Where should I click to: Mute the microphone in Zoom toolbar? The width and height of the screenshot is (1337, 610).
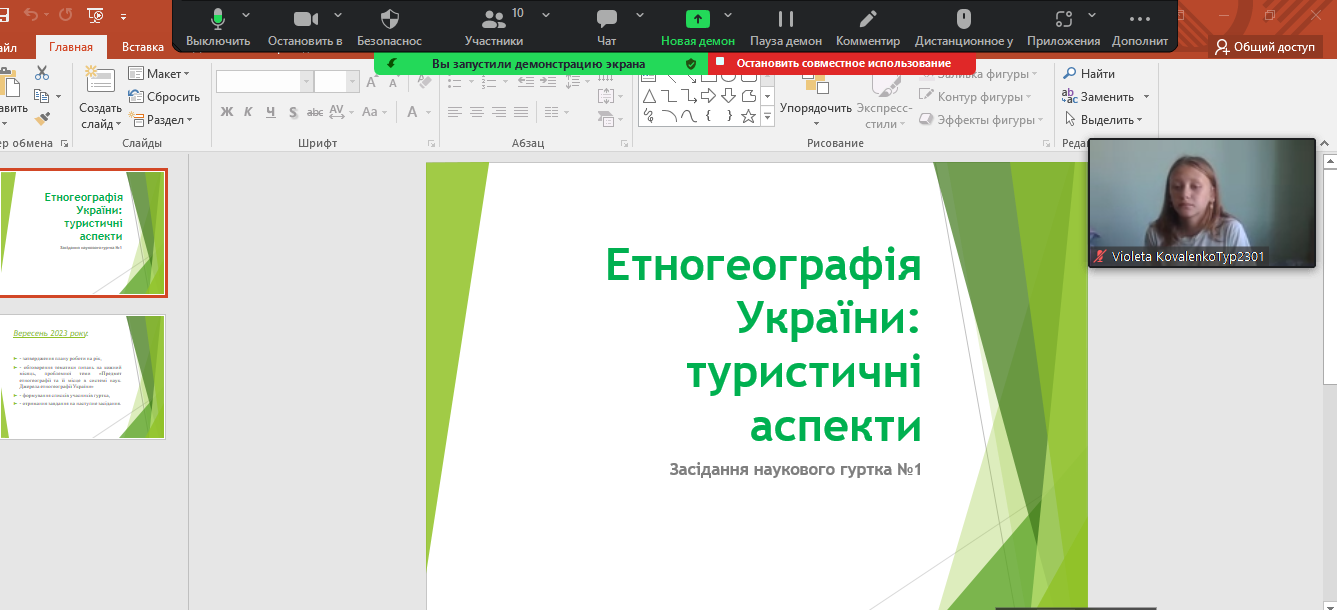(x=218, y=20)
